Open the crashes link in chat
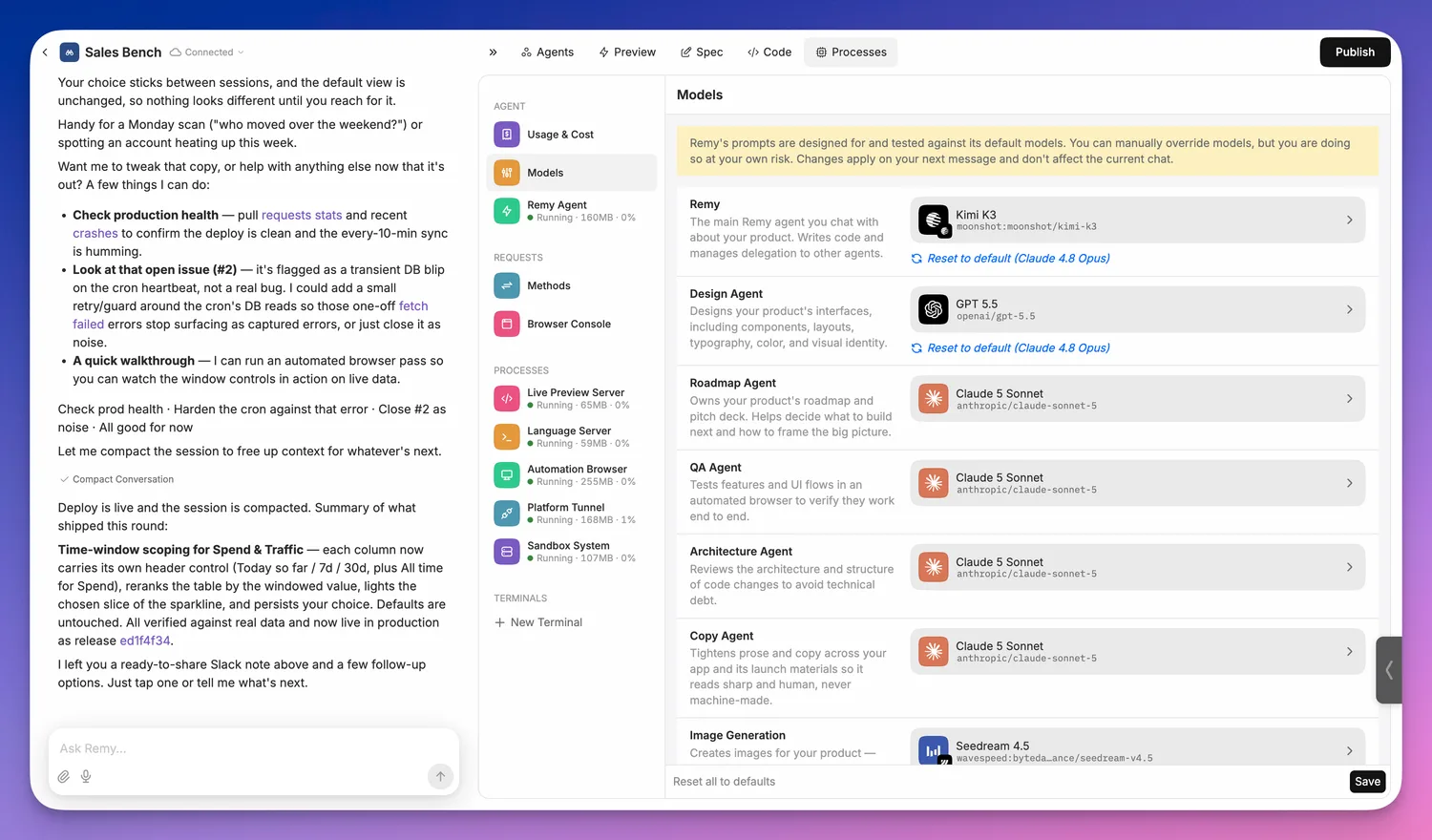This screenshot has height=840, width=1432. pos(95,234)
